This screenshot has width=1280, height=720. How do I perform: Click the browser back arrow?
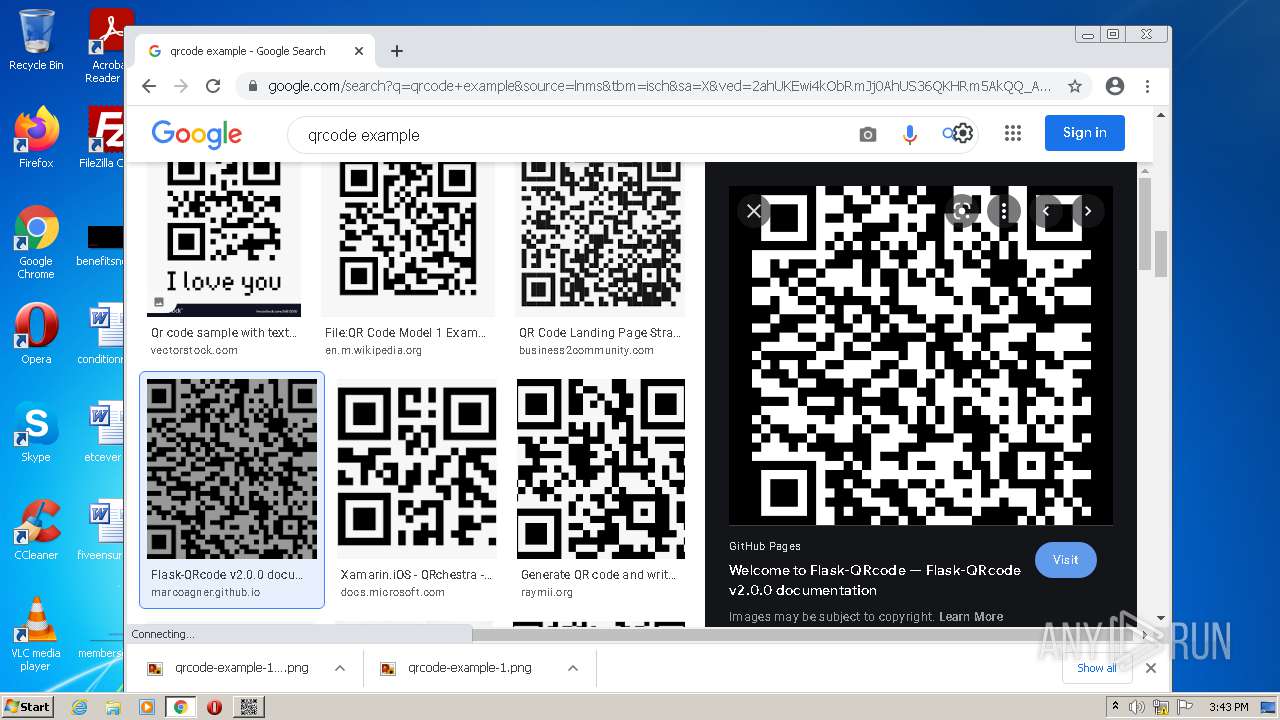click(149, 86)
